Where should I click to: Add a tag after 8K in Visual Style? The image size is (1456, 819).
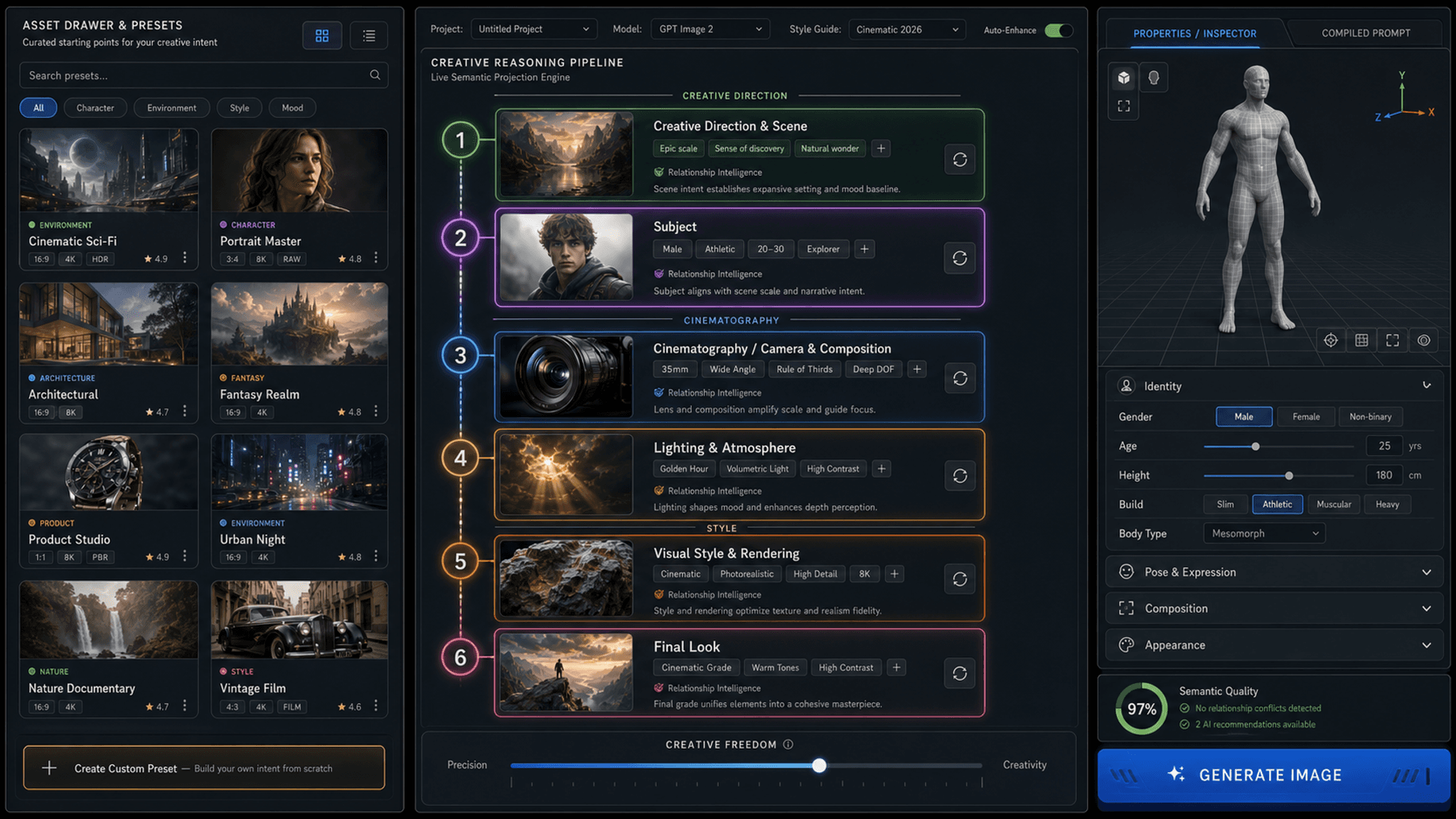[894, 574]
